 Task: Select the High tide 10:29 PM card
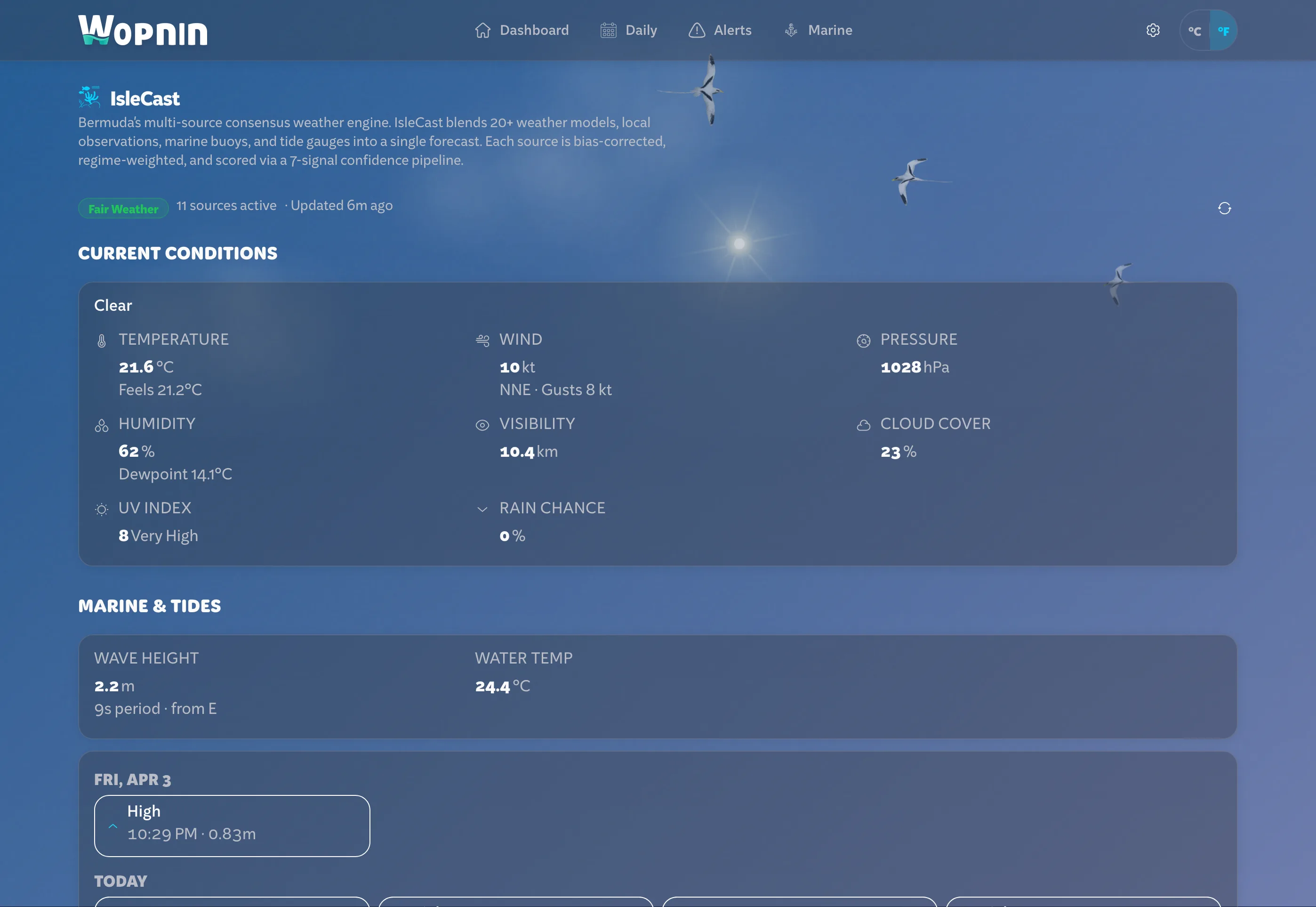[x=232, y=826]
